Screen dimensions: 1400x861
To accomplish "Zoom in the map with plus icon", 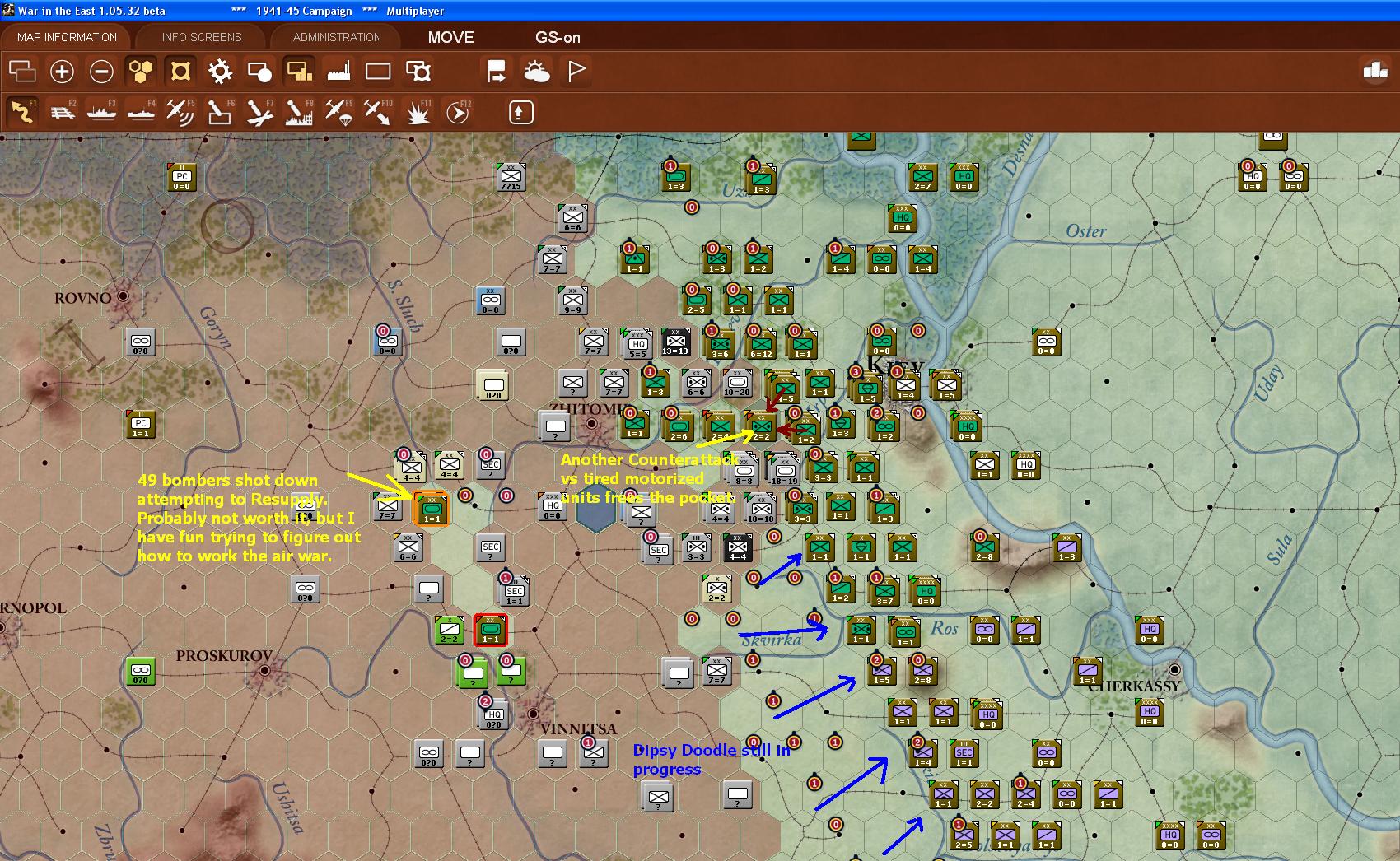I will 62,72.
